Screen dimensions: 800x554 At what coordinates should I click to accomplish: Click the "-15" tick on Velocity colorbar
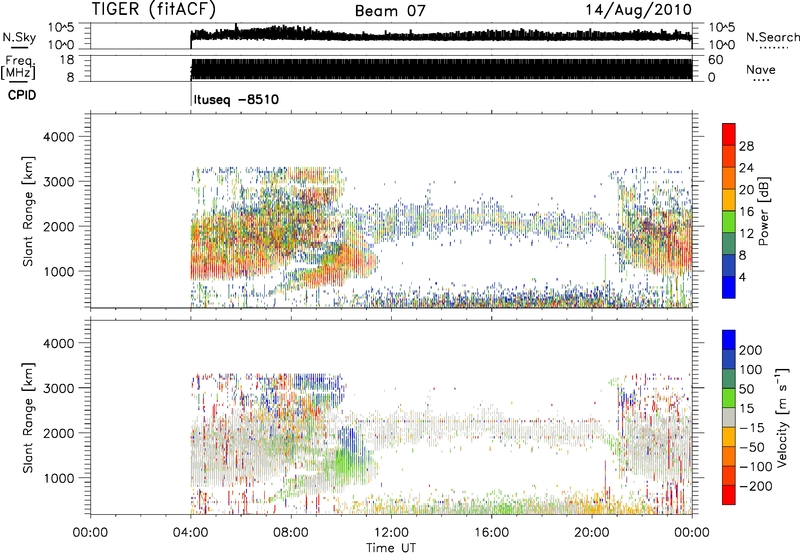coord(752,427)
